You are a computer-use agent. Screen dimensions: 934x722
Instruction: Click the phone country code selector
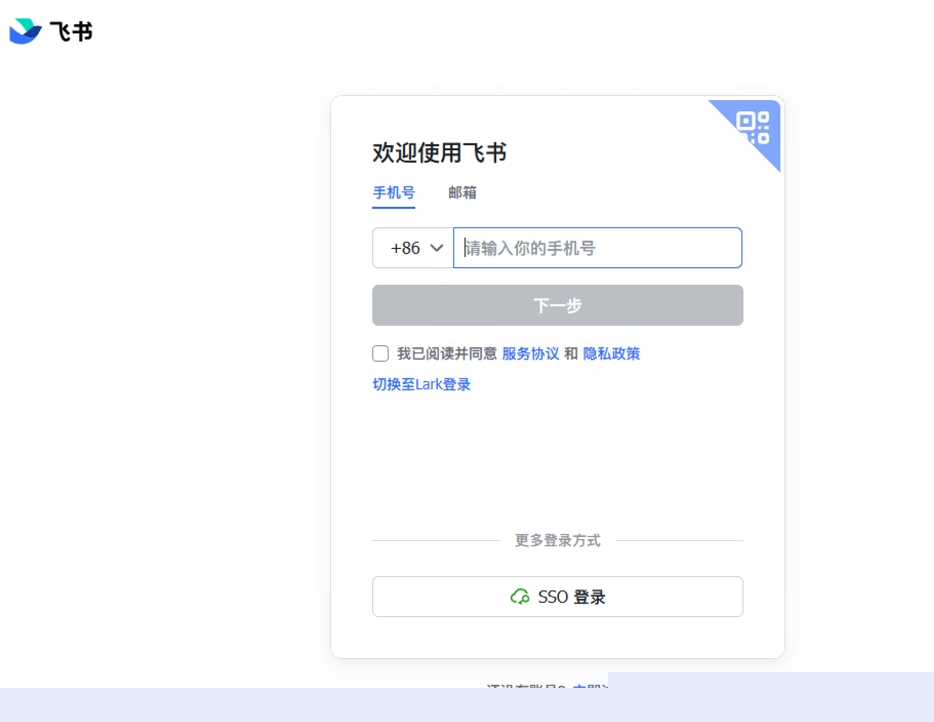(x=412, y=247)
